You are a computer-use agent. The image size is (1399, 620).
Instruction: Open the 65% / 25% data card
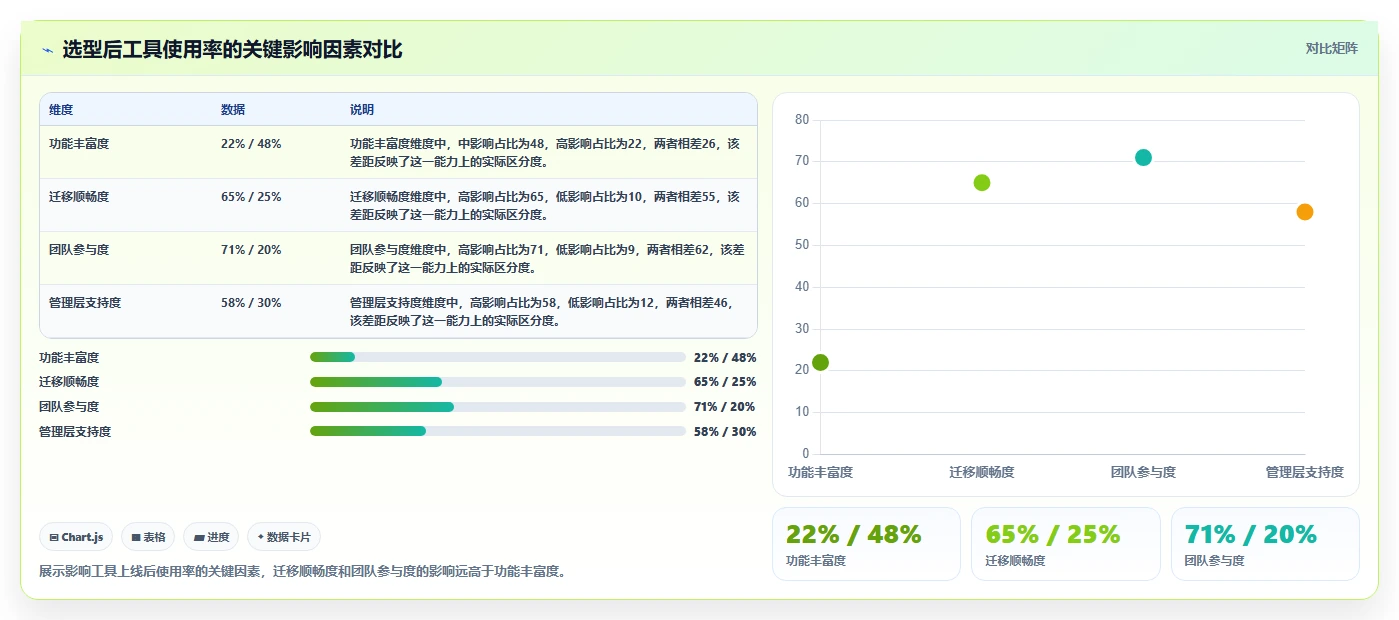1066,544
